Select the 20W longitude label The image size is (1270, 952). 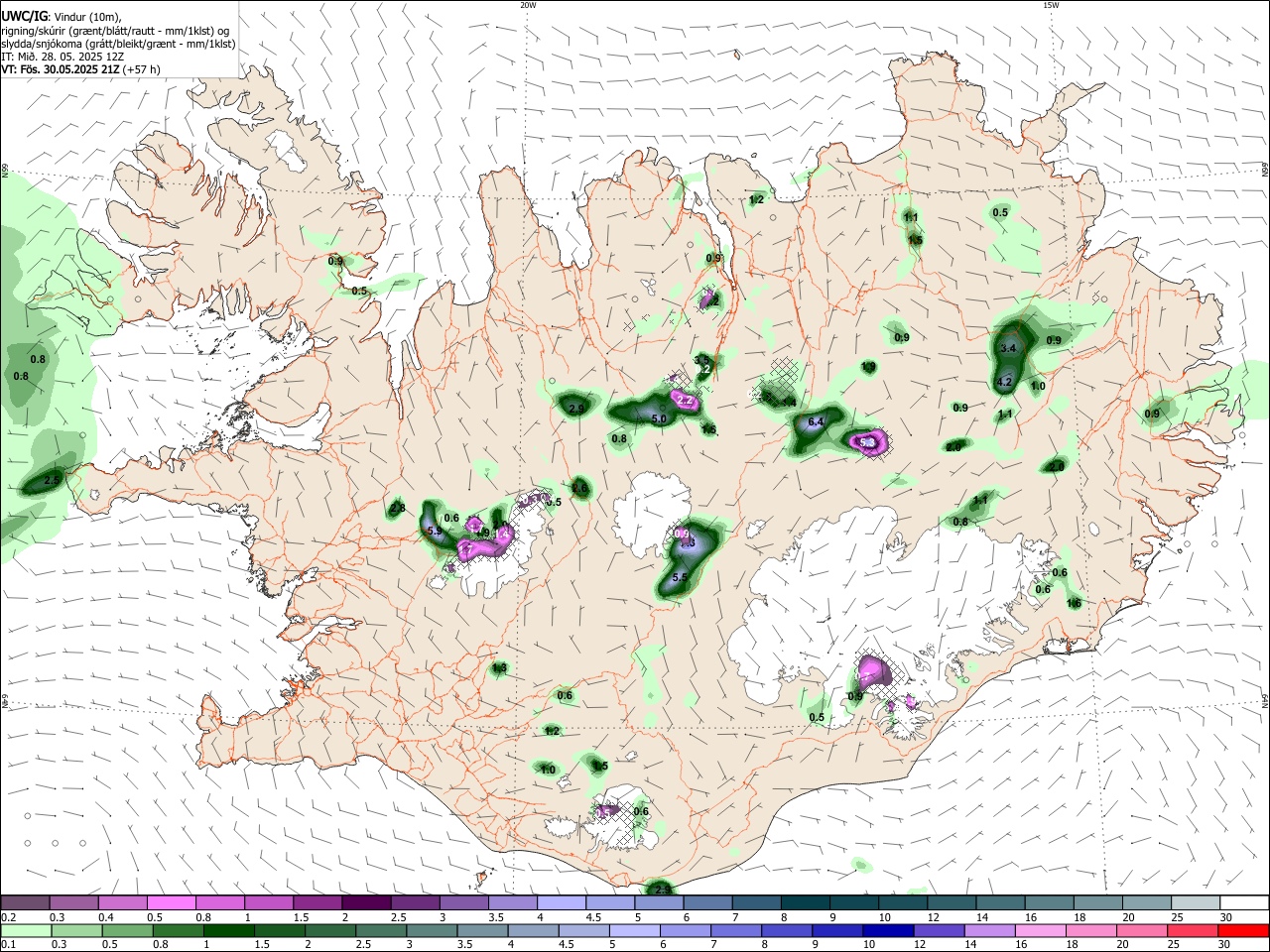tap(528, 5)
